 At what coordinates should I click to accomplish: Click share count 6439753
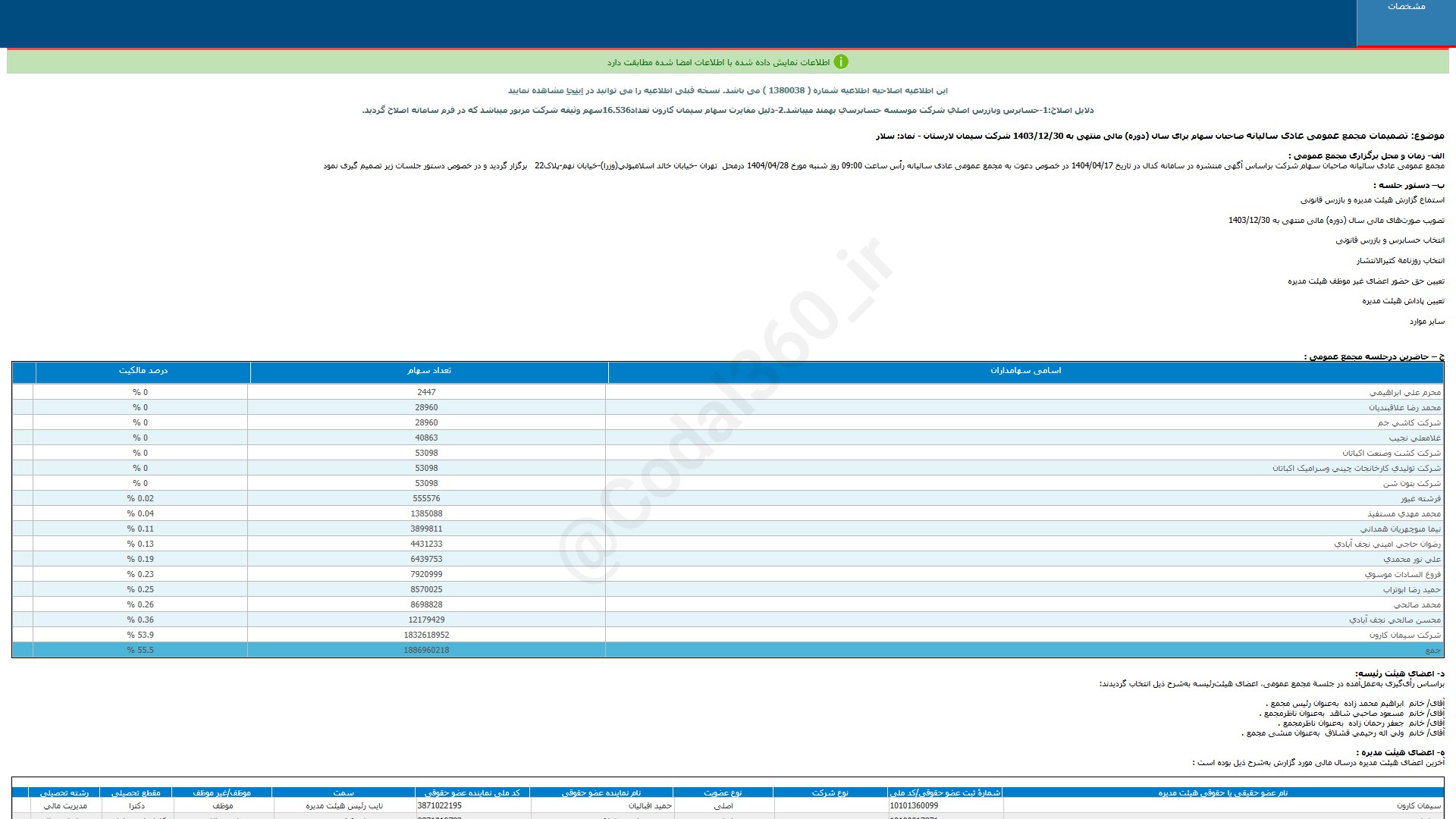point(426,559)
